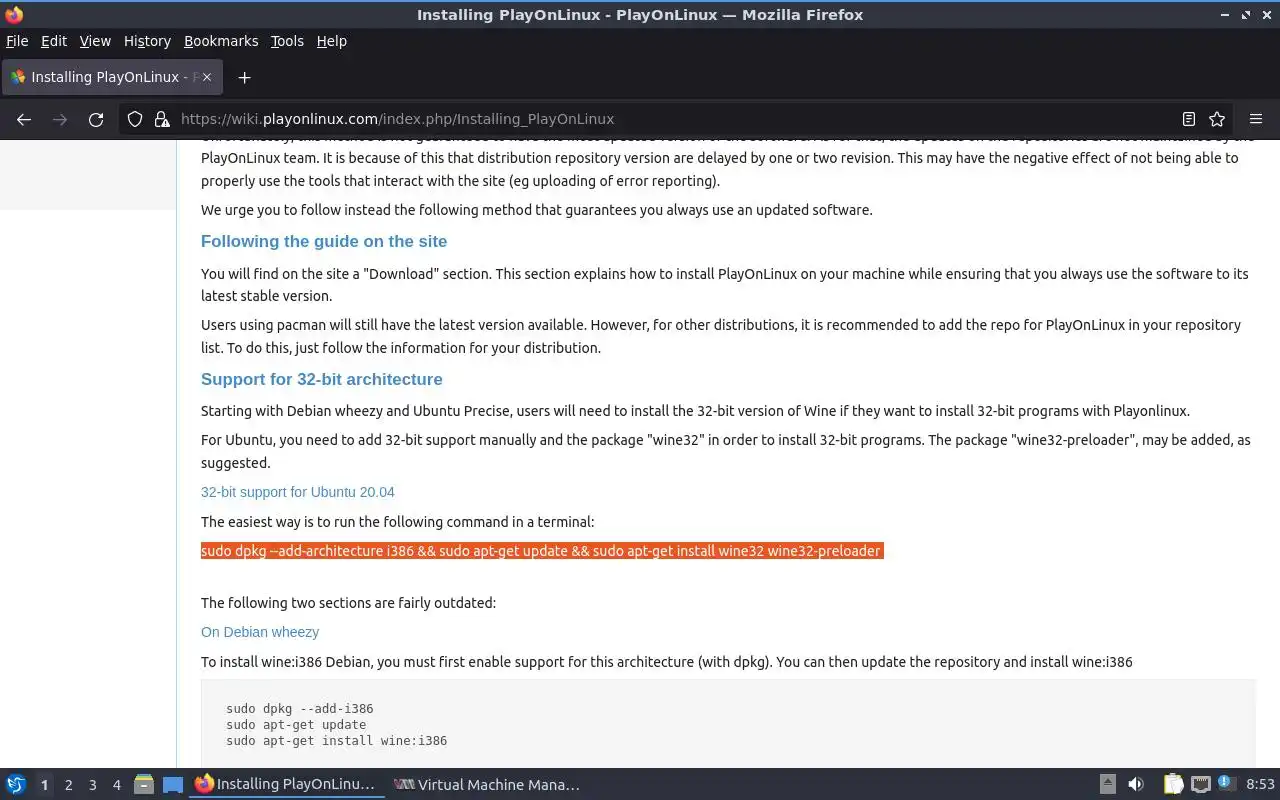The image size is (1280, 800).
Task: Click 'Users using pacman' paragraph
Action: (721, 336)
